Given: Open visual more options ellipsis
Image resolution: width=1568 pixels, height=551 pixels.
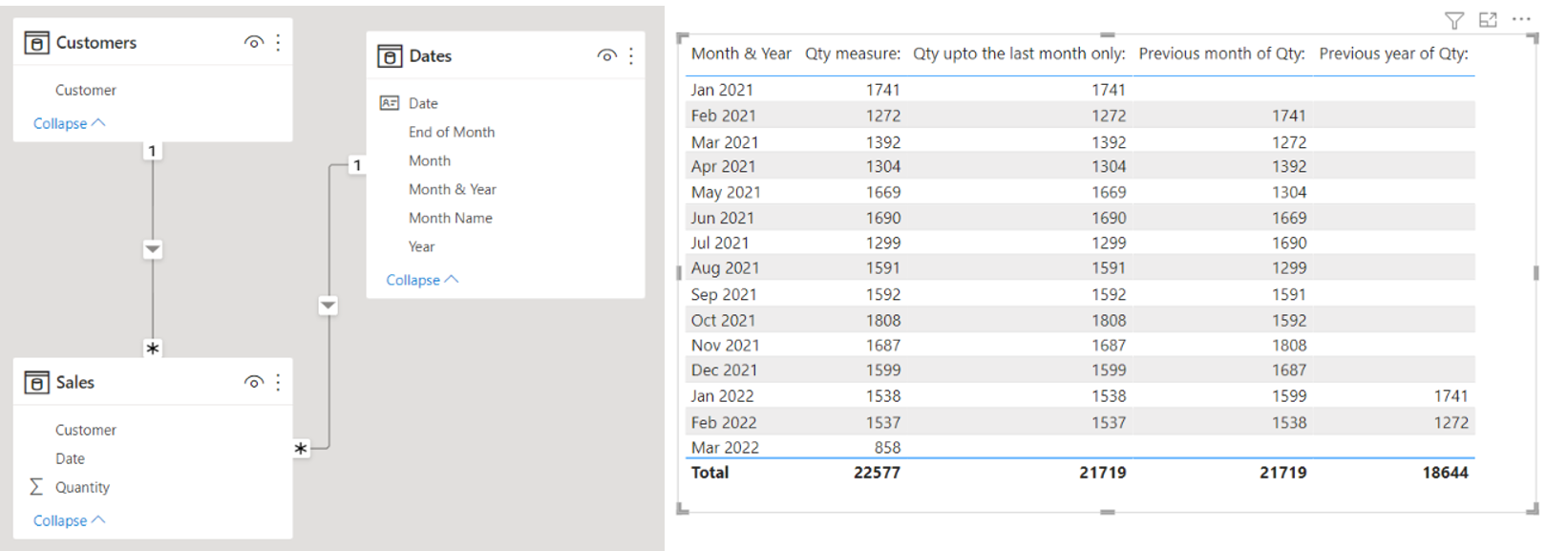Looking at the screenshot, I should pos(1521,19).
